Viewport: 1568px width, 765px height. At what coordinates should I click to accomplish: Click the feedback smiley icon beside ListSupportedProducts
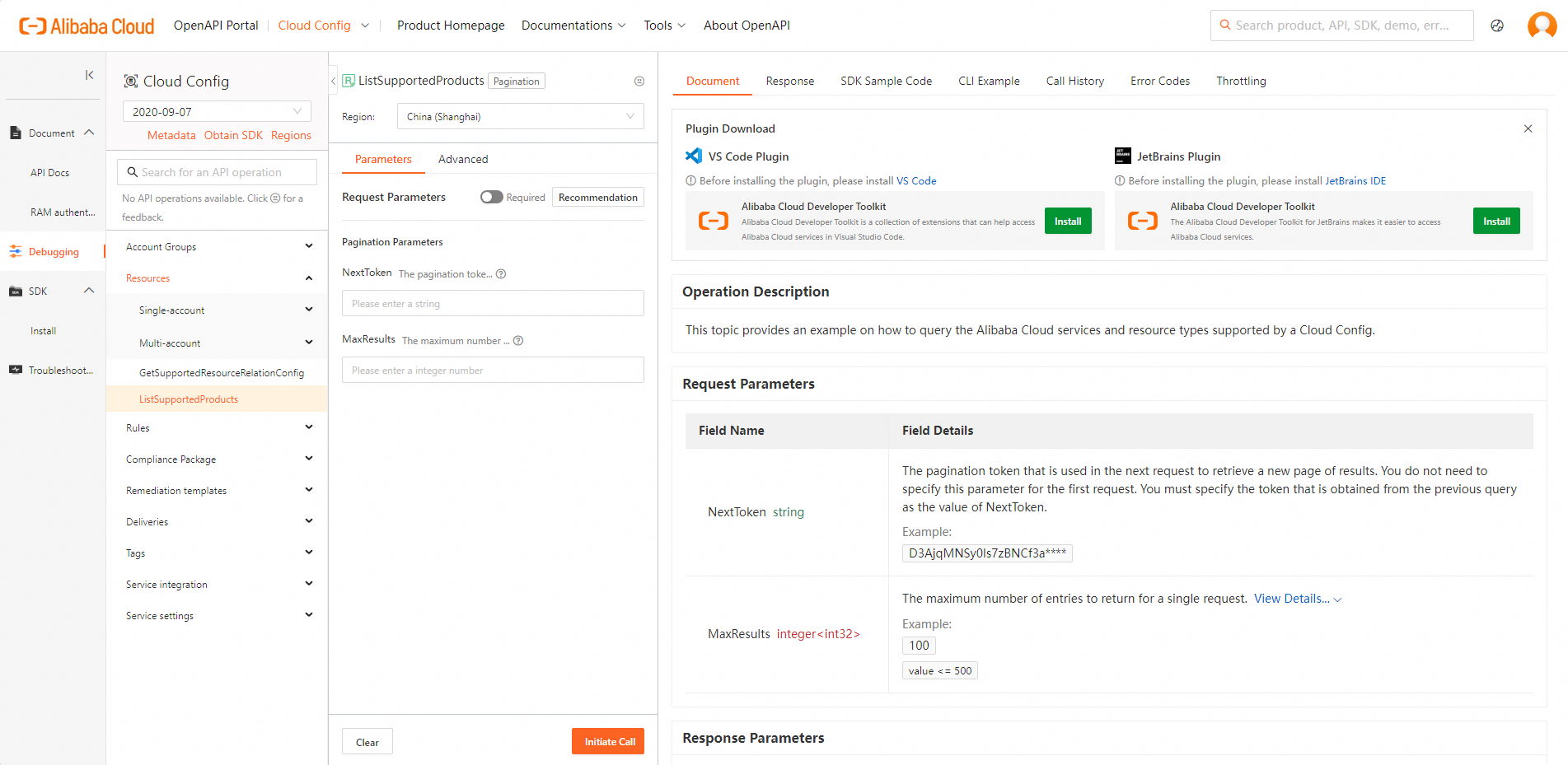point(639,82)
